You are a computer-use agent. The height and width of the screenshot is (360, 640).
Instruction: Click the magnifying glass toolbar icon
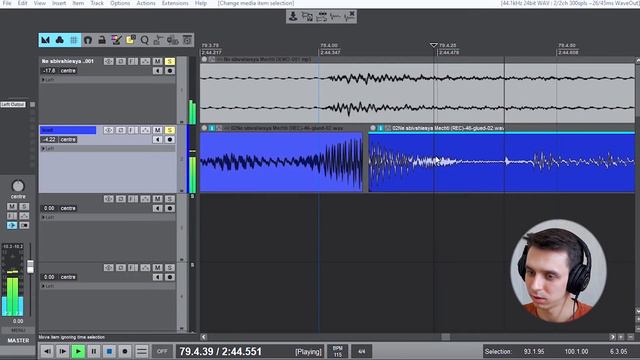[x=144, y=40]
